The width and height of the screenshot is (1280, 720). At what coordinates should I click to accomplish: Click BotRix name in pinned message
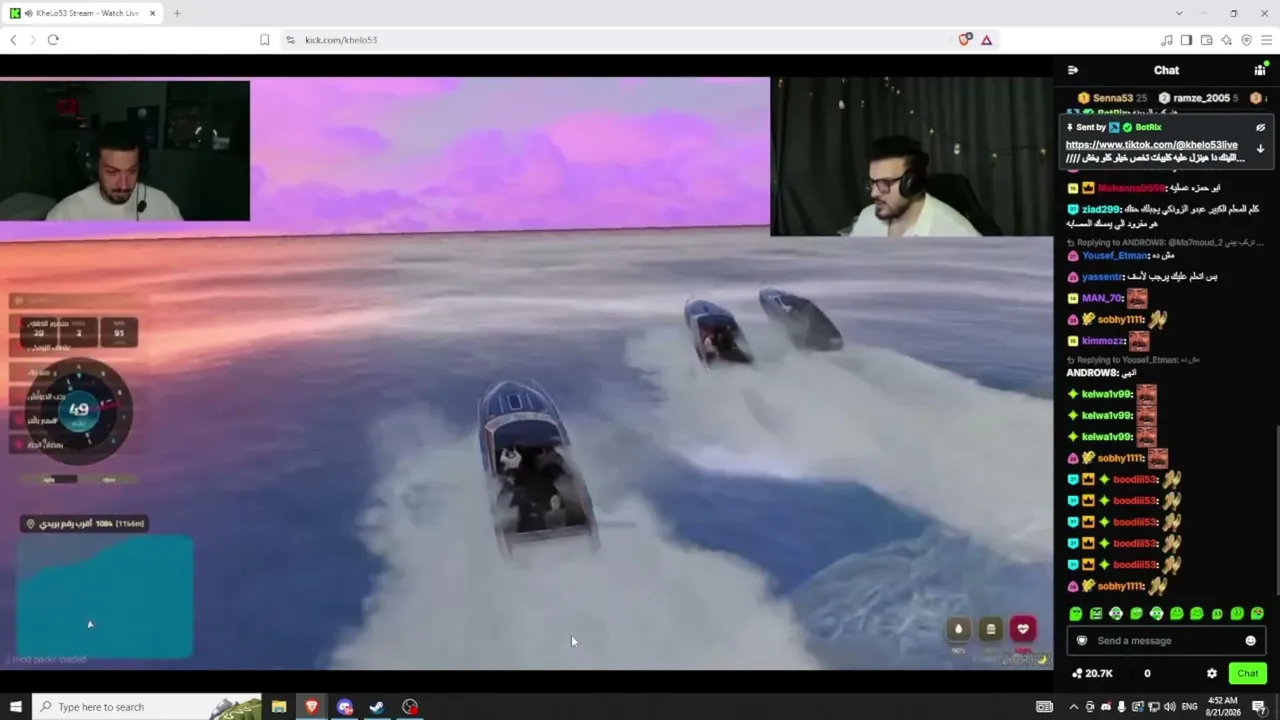coord(1148,128)
